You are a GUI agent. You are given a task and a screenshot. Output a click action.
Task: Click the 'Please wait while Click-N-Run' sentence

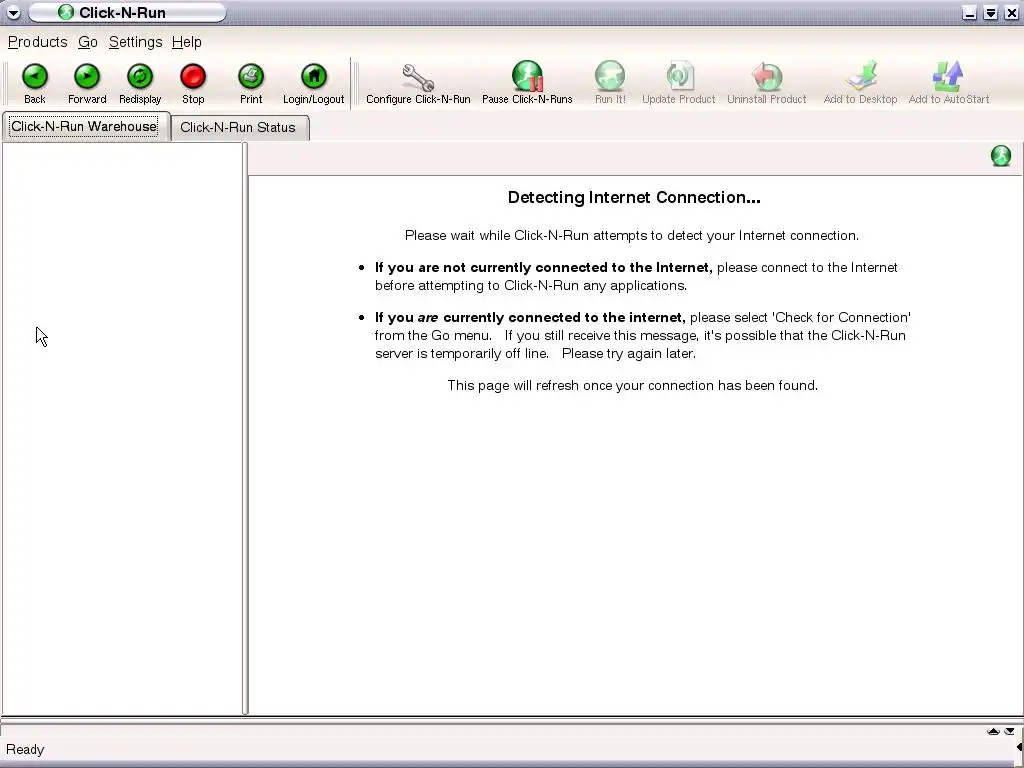[632, 235]
